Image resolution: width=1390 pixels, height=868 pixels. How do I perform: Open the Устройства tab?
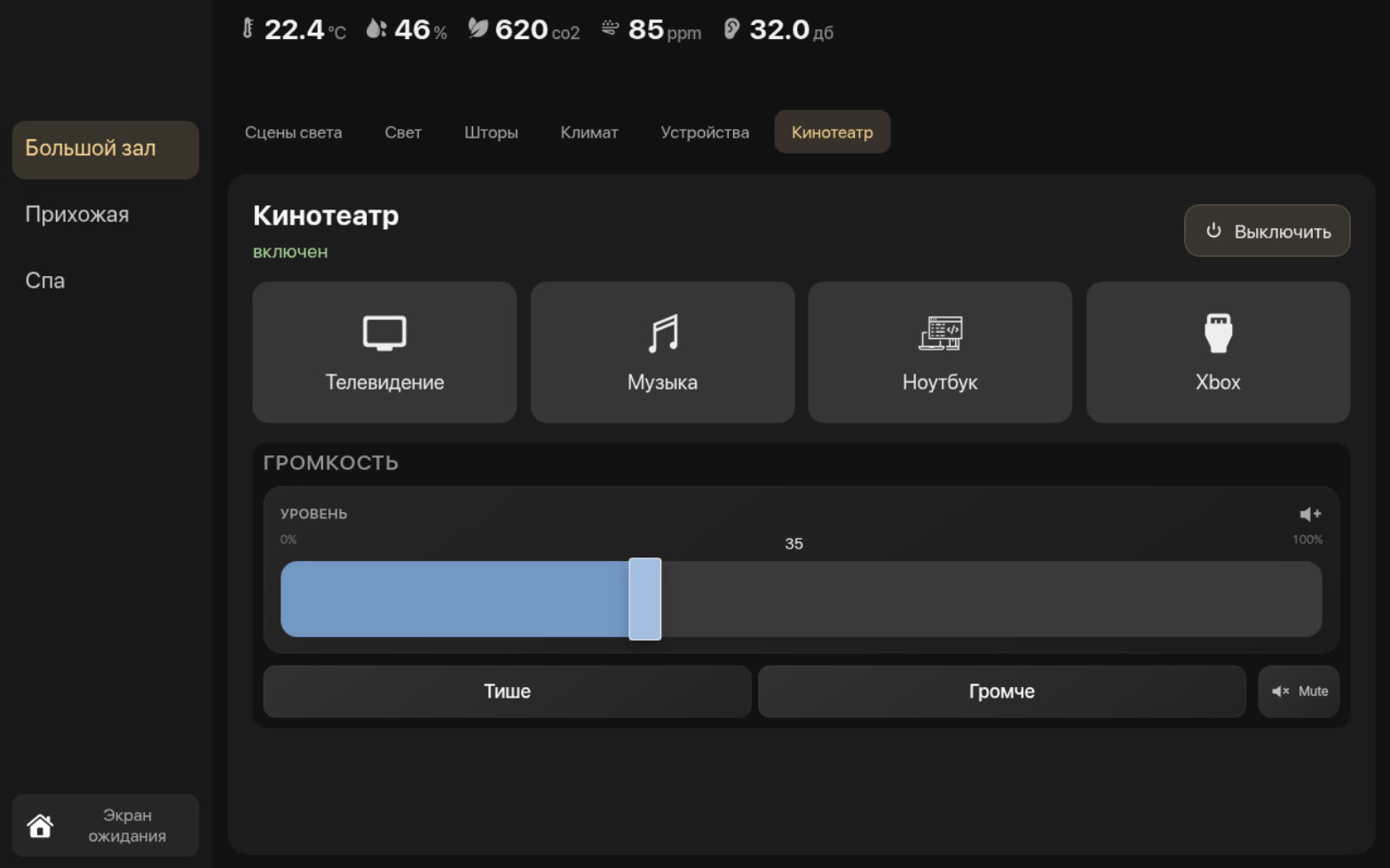click(x=705, y=132)
